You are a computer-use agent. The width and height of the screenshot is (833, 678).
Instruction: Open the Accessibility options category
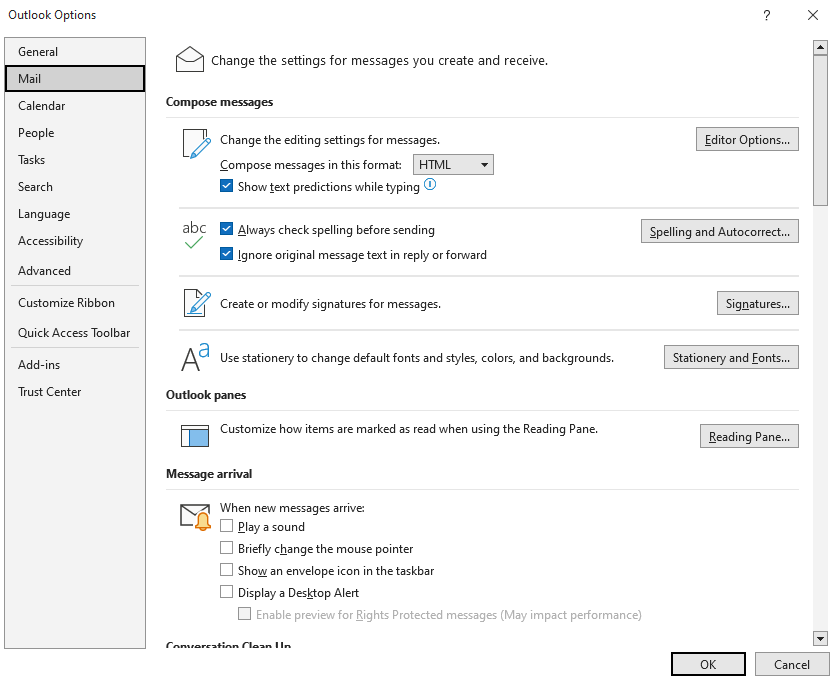[x=75, y=241]
